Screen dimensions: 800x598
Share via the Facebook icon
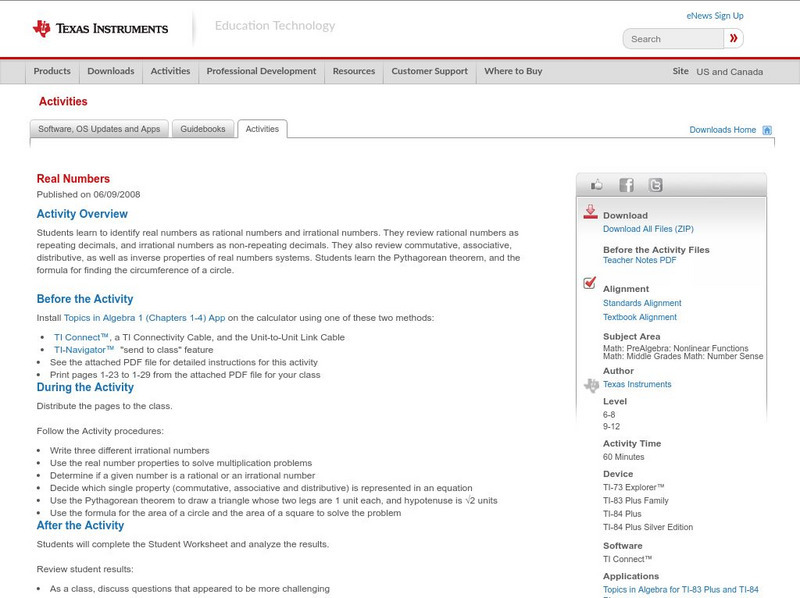[x=627, y=185]
